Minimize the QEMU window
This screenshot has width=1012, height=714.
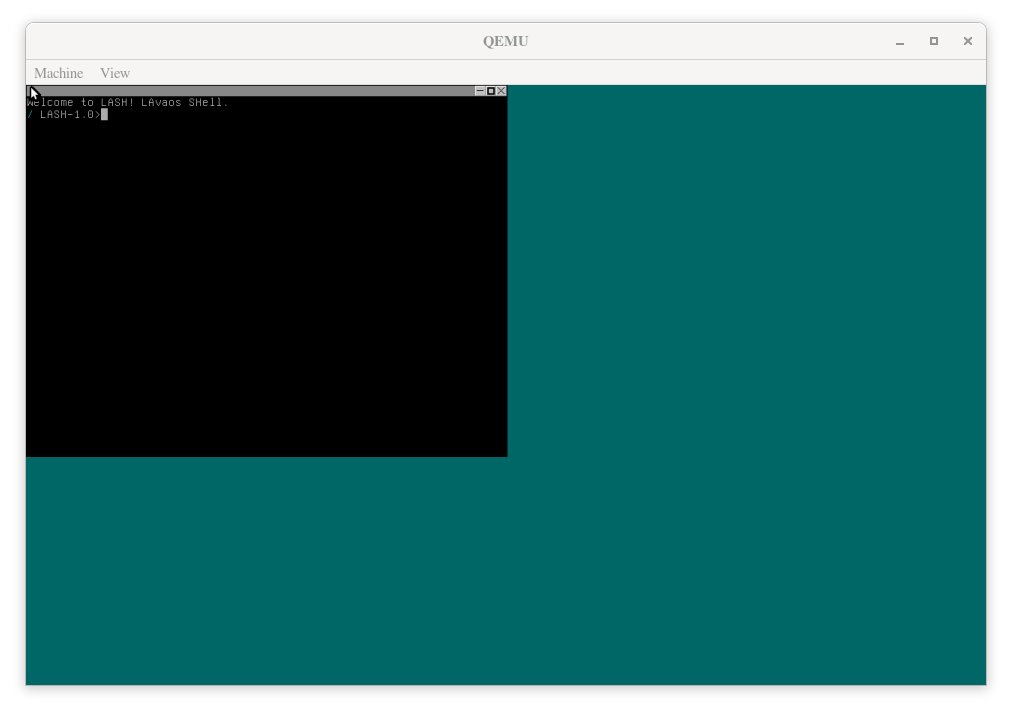[900, 41]
